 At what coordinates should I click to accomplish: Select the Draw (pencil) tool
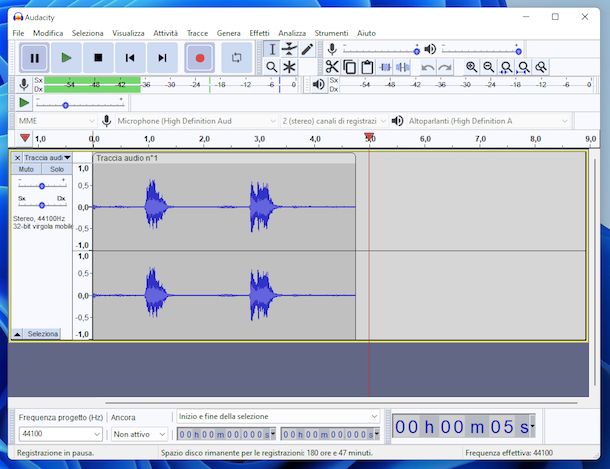click(307, 49)
